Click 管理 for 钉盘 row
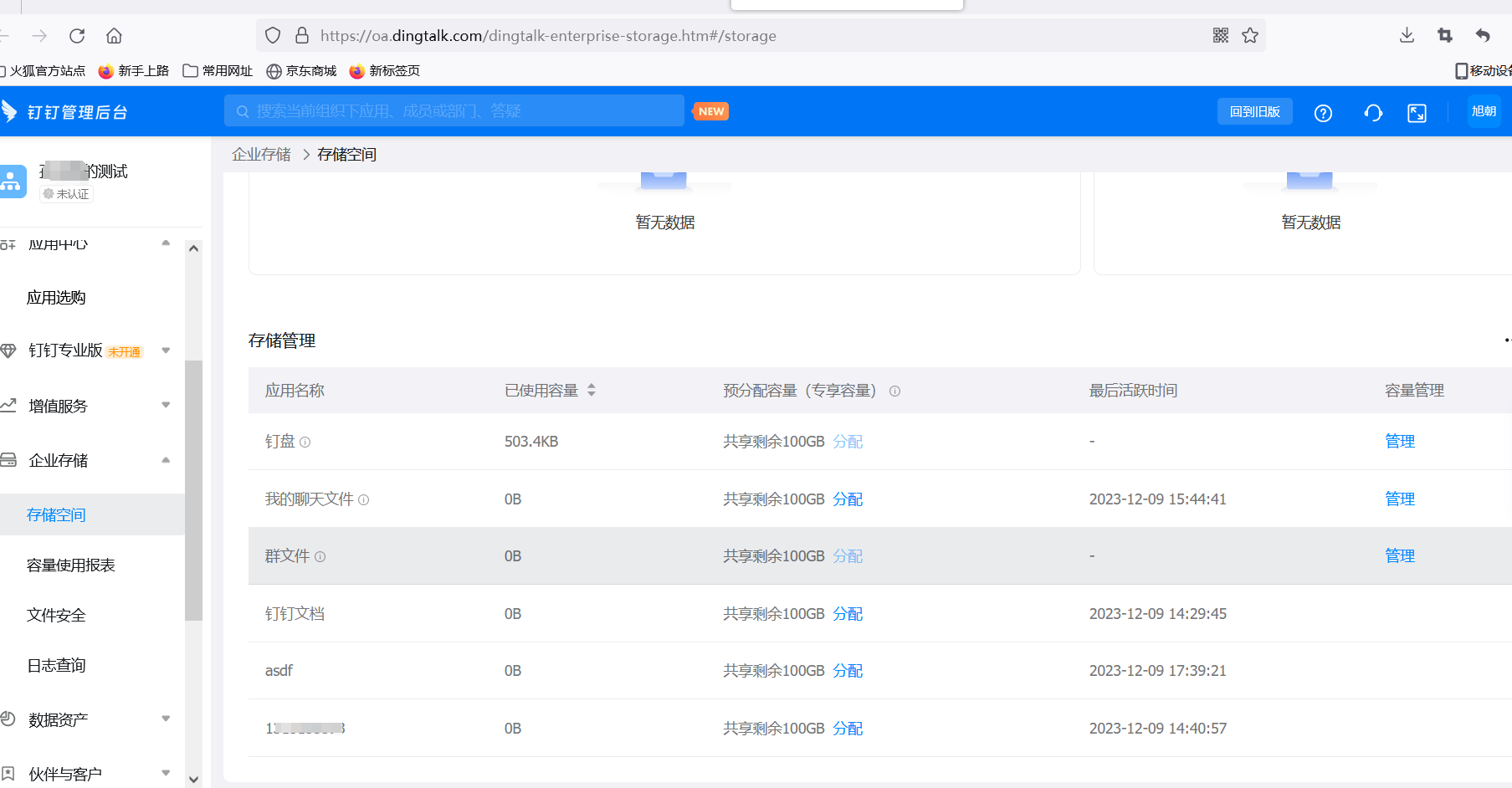Image resolution: width=1512 pixels, height=788 pixels. pos(1400,441)
